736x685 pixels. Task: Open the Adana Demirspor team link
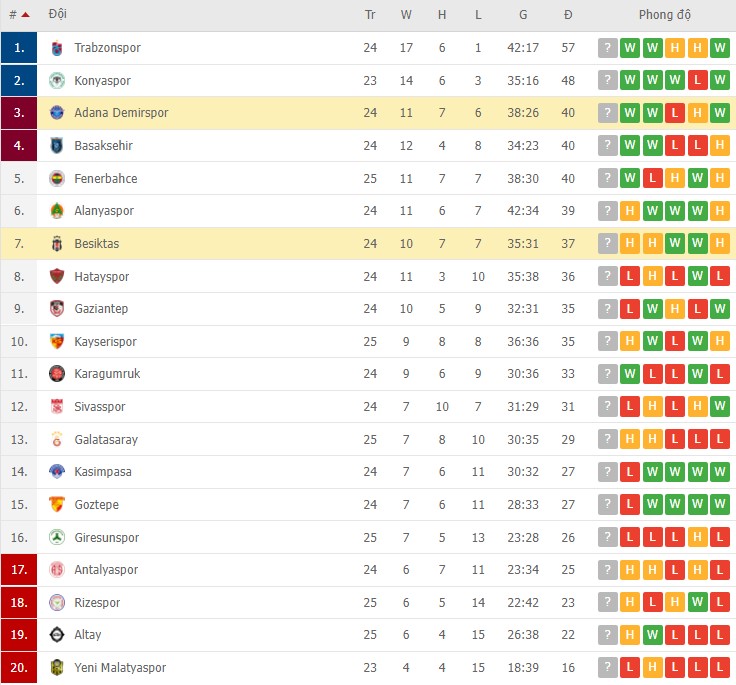coord(121,113)
